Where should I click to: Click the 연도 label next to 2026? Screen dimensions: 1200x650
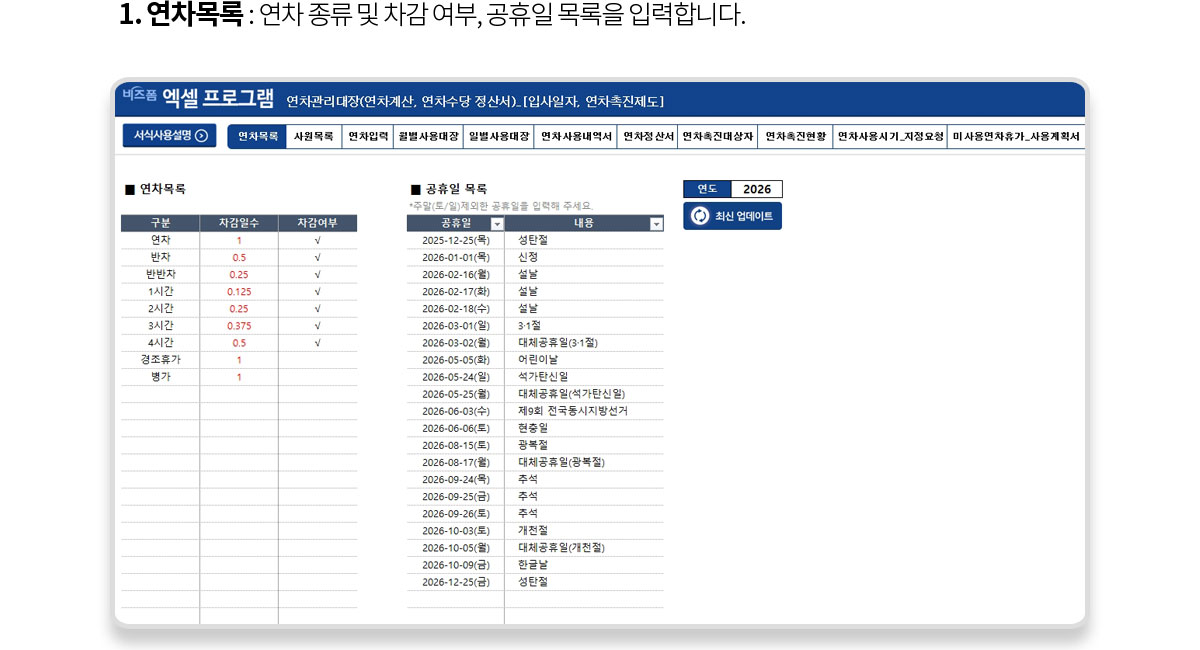point(707,189)
